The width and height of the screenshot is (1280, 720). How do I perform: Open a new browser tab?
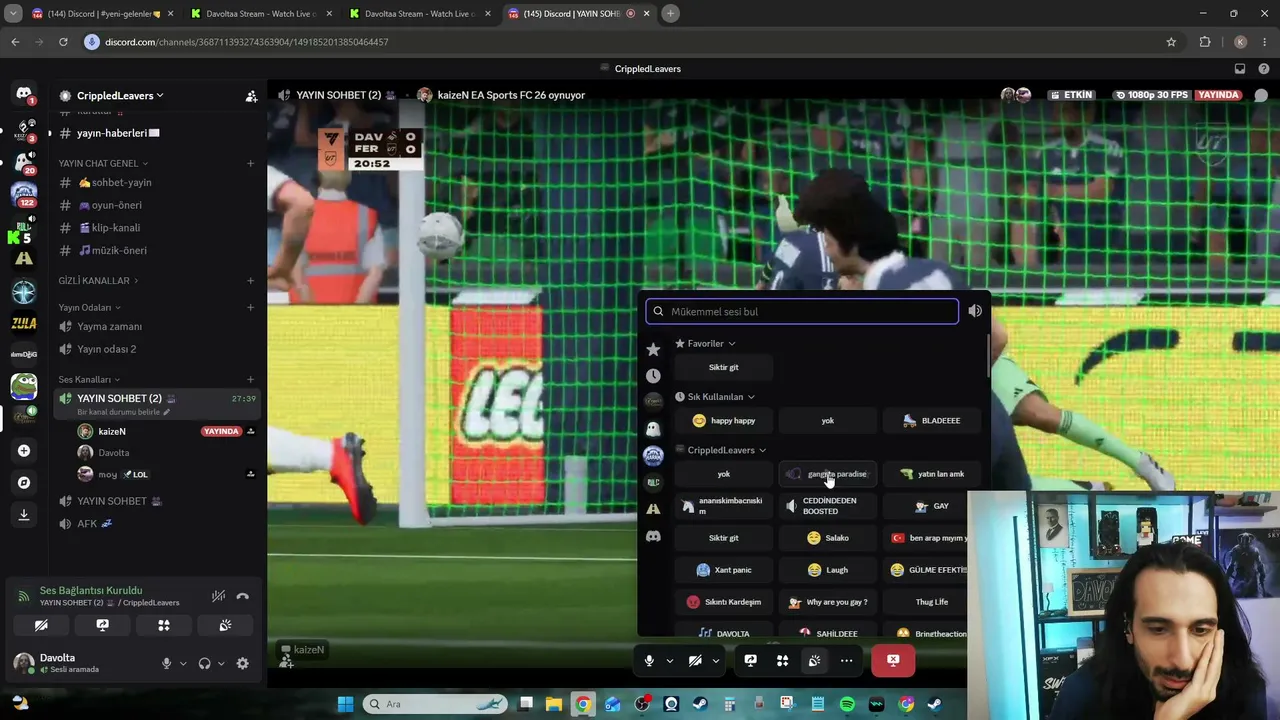671,14
